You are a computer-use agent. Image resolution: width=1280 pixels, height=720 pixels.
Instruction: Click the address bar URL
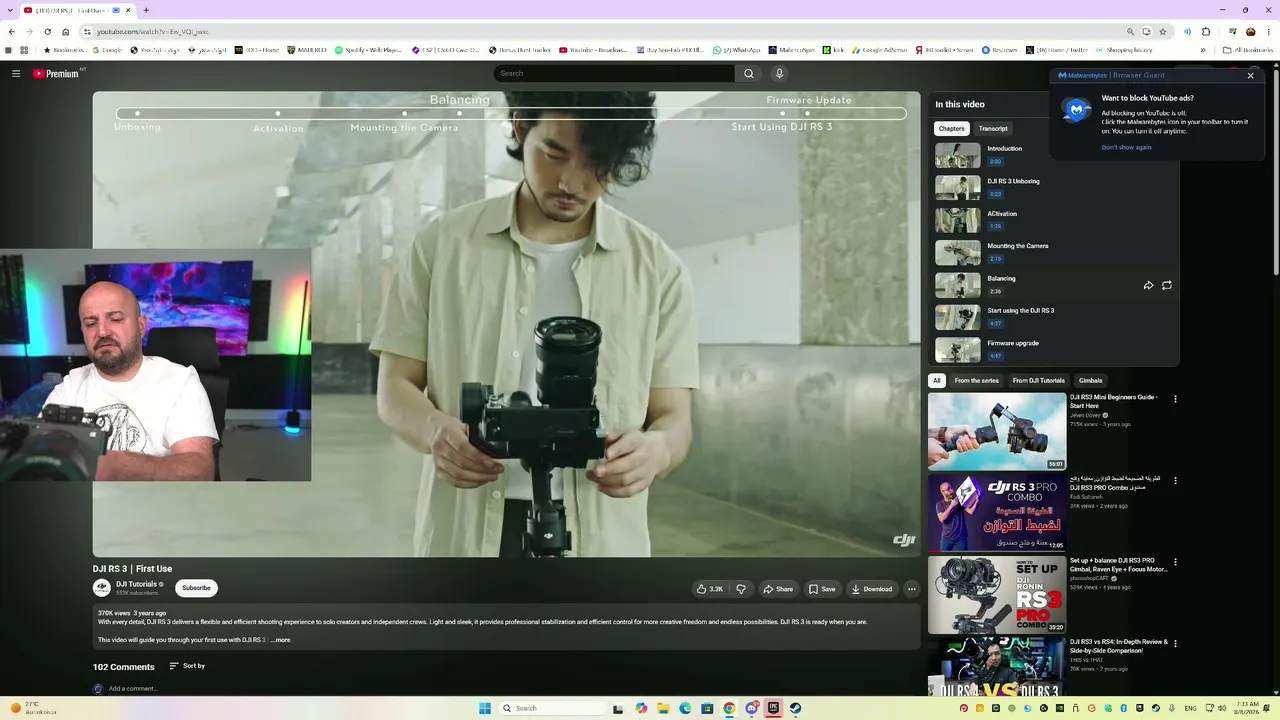[152, 32]
